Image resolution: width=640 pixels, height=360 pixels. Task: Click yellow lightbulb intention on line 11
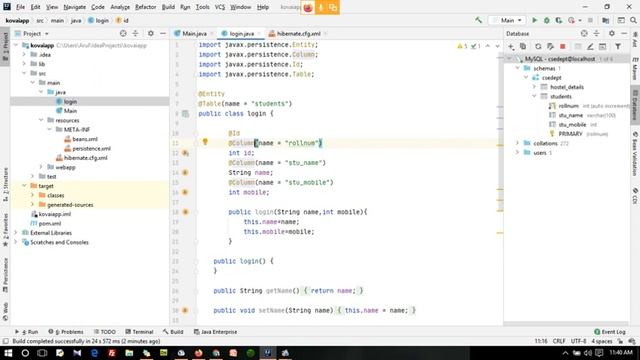pos(205,142)
